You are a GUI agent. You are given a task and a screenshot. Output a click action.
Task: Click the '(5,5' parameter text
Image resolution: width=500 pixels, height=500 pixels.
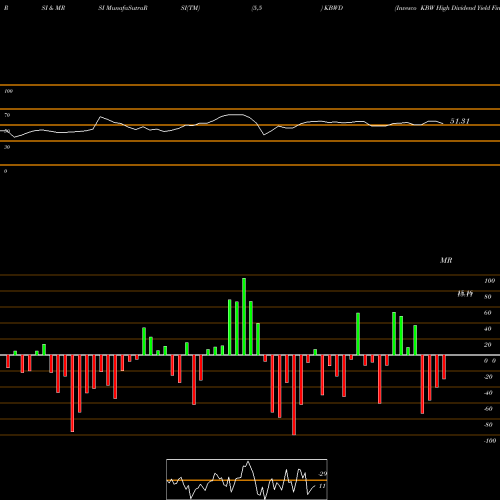click(x=257, y=8)
